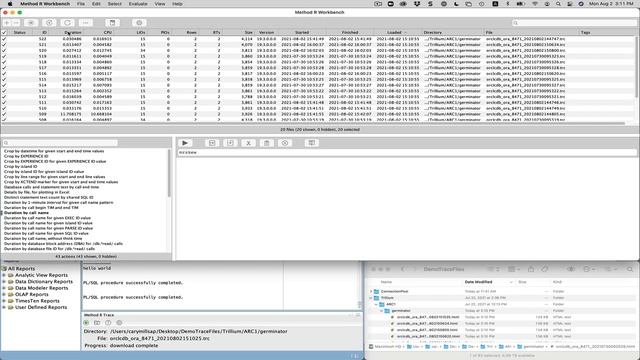Expand ConnectionPool folder in Finder window

(x=371, y=291)
